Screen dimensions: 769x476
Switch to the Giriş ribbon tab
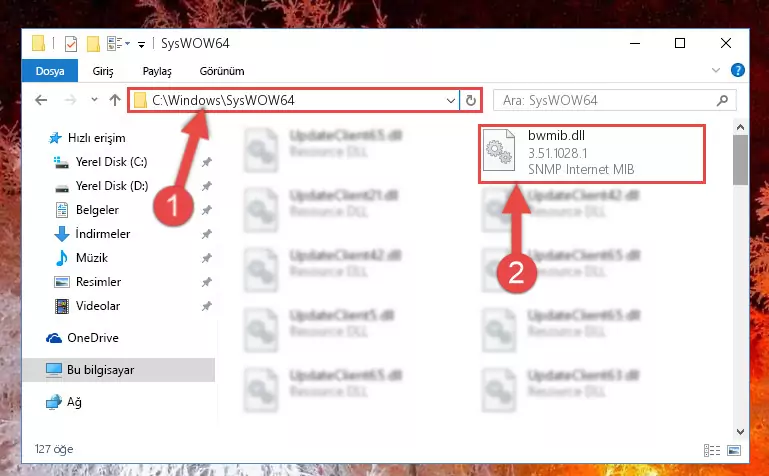click(103, 71)
